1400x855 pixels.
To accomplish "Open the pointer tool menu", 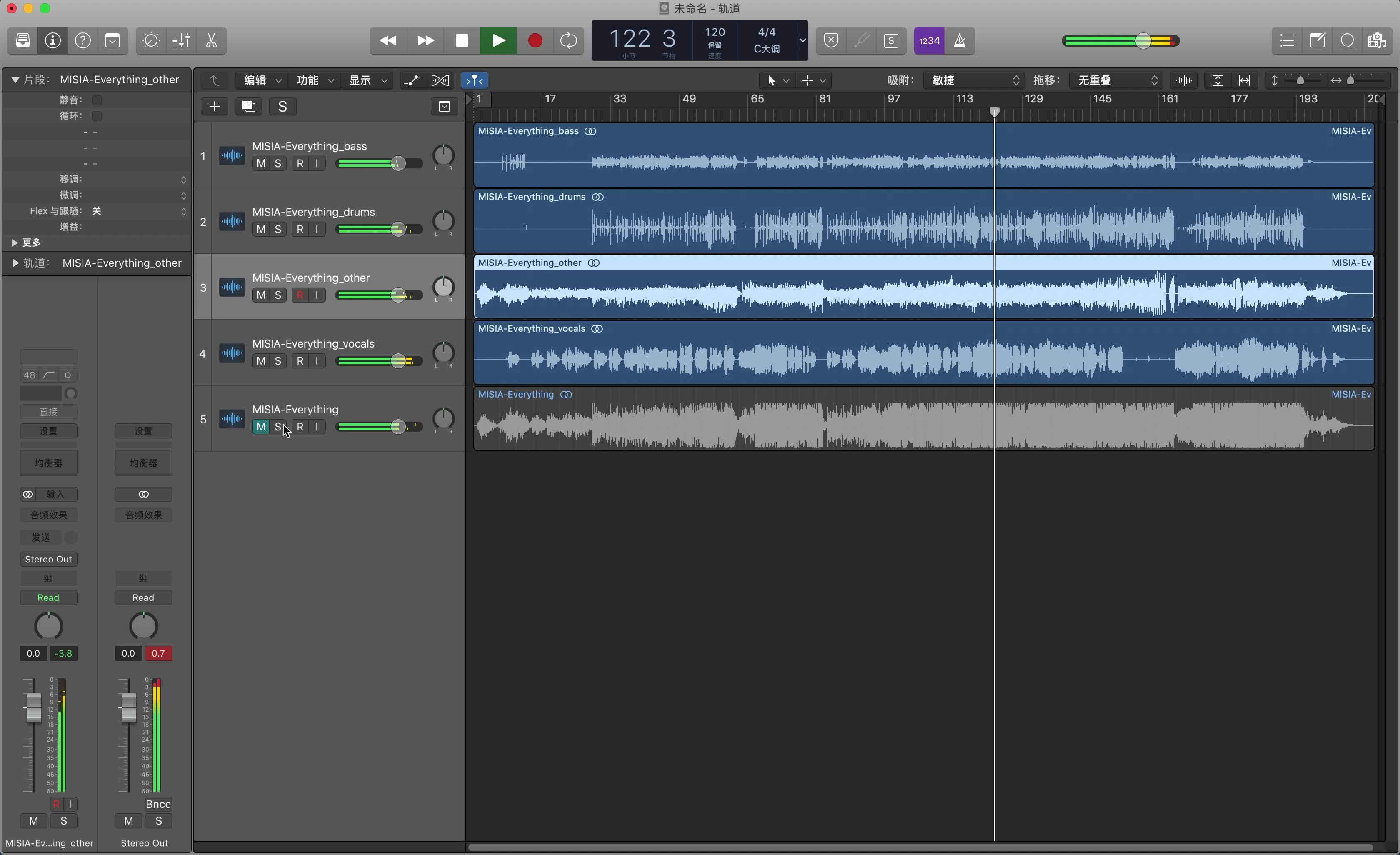I will (x=777, y=81).
